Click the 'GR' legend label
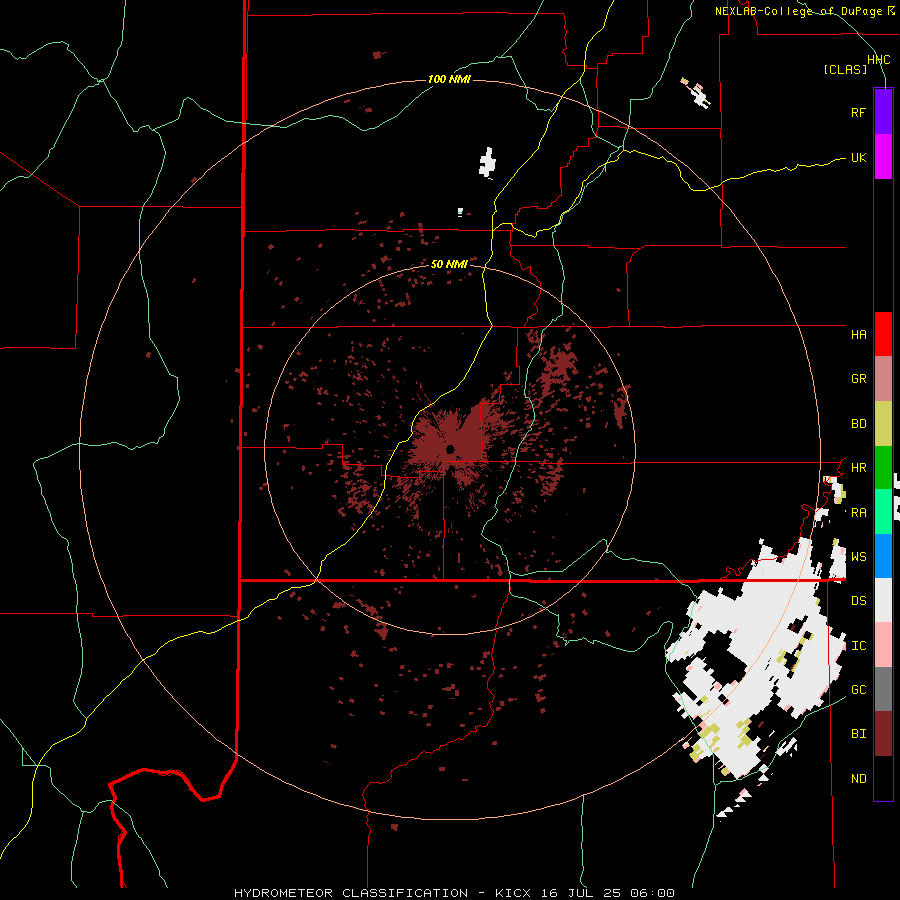Image resolution: width=900 pixels, height=900 pixels. [858, 379]
